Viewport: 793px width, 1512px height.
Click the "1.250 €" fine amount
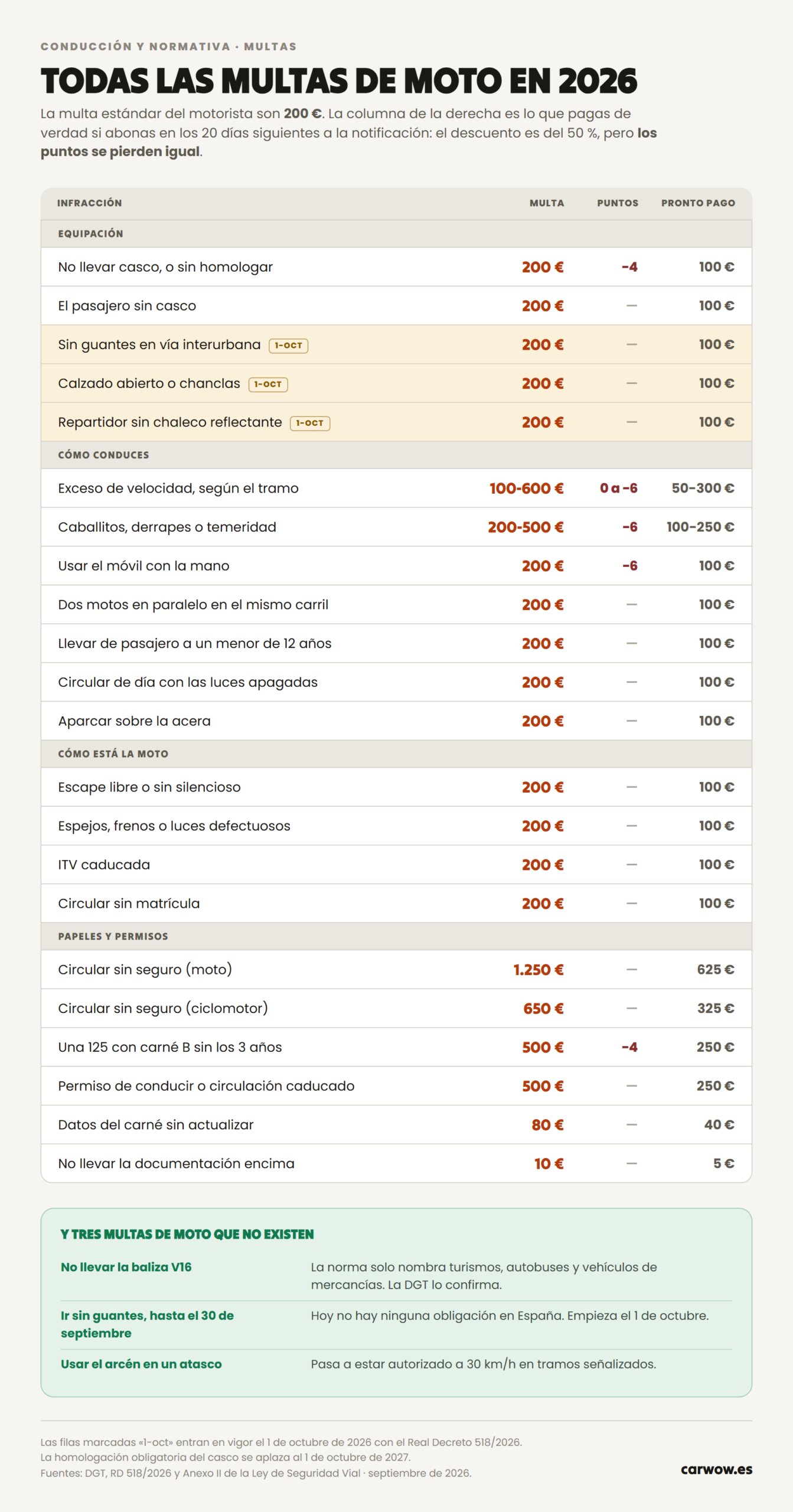click(539, 970)
